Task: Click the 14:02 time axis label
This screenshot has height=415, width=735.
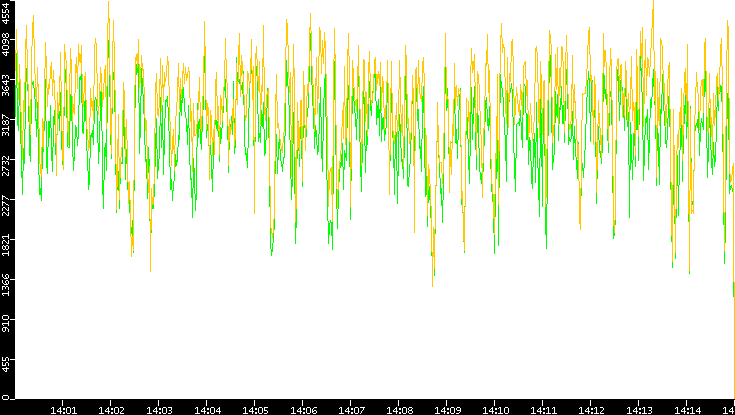Action: (x=111, y=410)
